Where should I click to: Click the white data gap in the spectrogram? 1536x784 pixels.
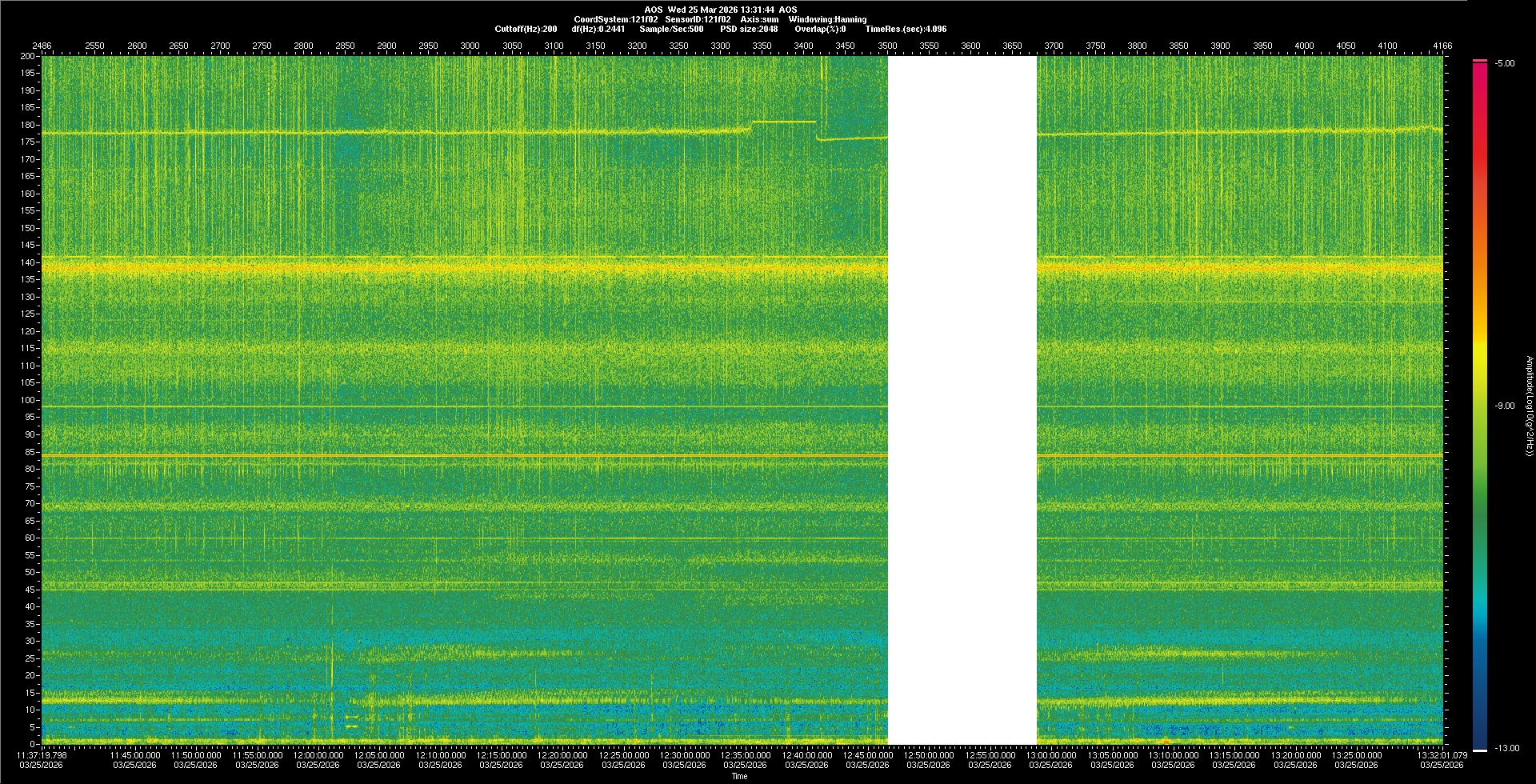962,400
